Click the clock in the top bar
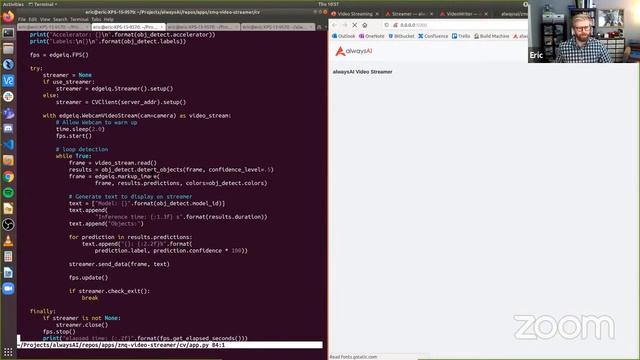The image size is (640, 360). (x=328, y=4)
